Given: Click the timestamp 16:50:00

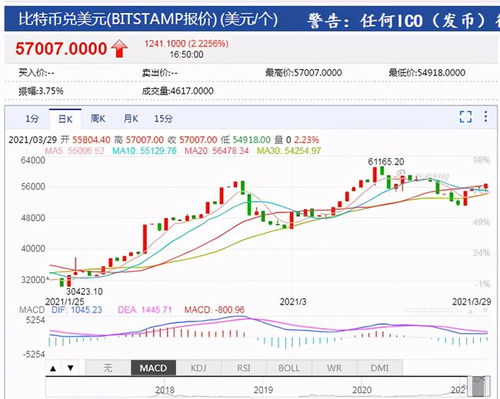Looking at the screenshot, I should click(186, 55).
